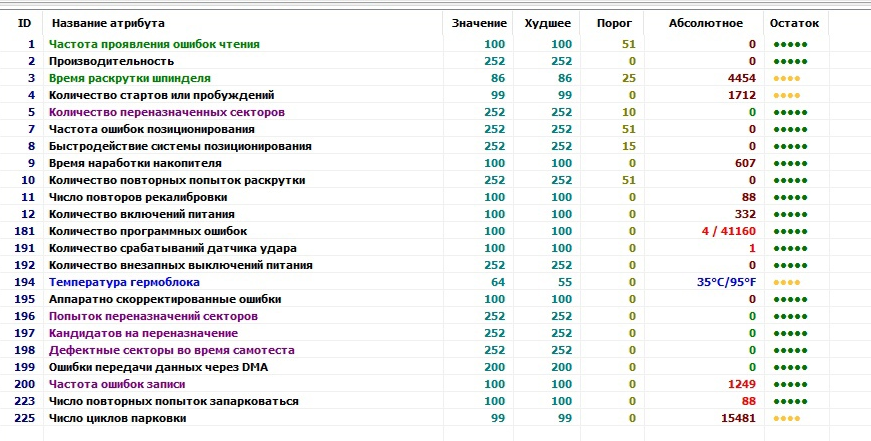The height and width of the screenshot is (441, 871).
Task: Click temperature value 35°C/95°F
Action: click(x=727, y=282)
